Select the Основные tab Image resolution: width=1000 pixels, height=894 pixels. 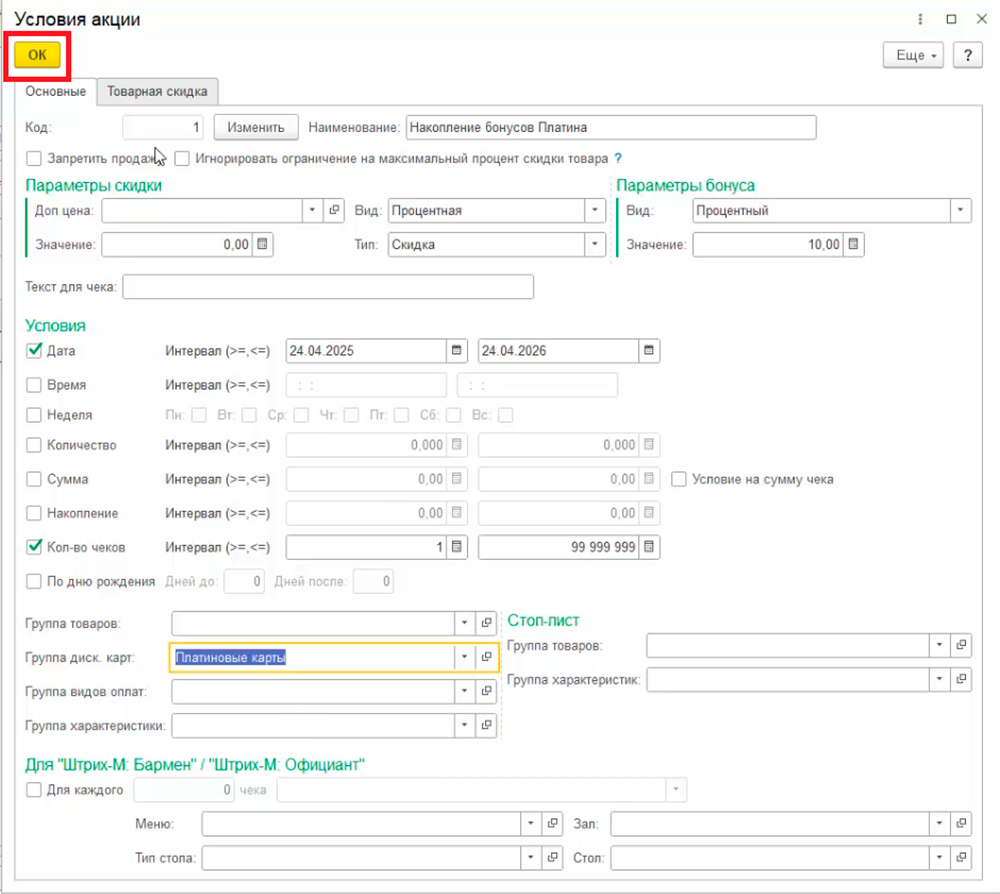pyautogui.click(x=55, y=91)
